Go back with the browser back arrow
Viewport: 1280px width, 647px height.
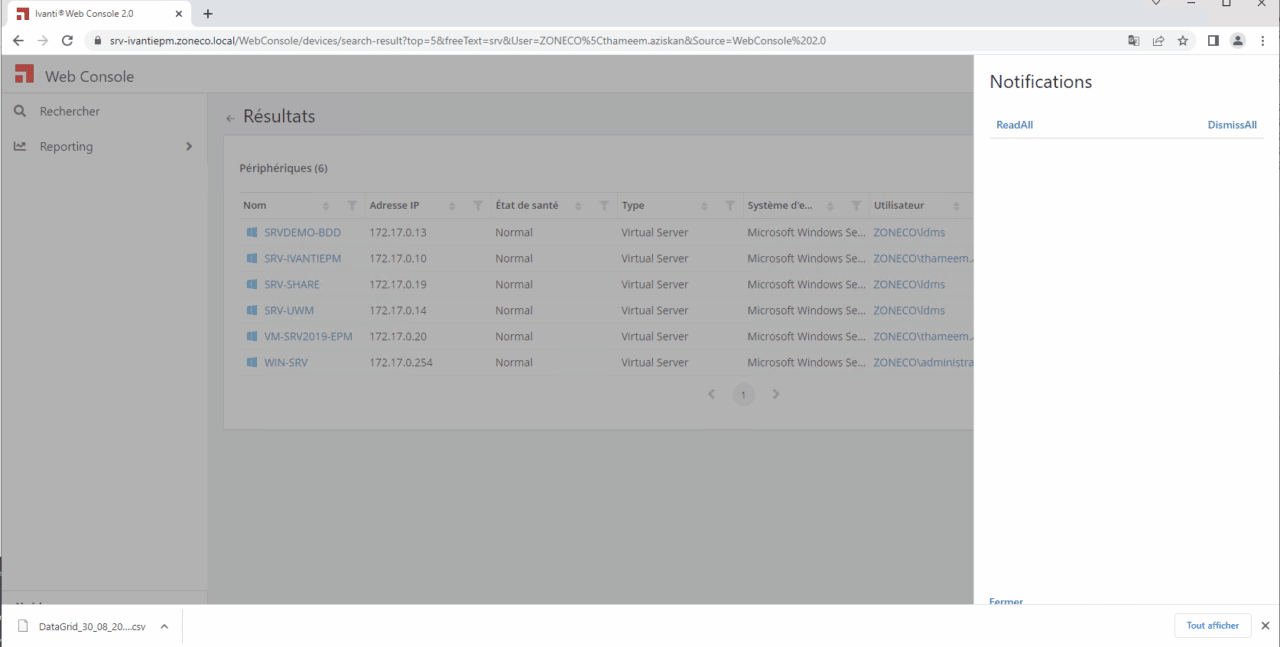[x=18, y=41]
